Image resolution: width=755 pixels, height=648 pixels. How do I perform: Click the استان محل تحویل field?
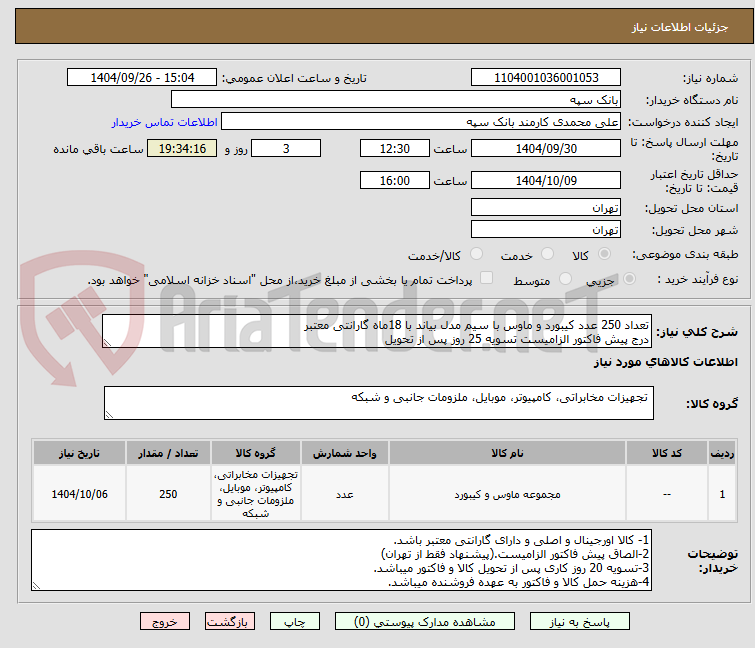click(546, 207)
